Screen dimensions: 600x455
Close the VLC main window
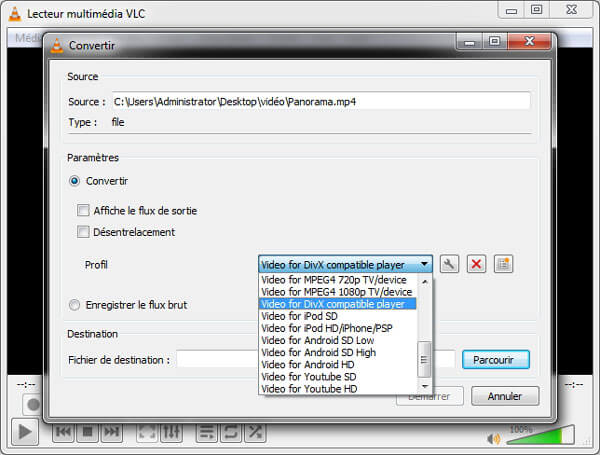click(571, 10)
